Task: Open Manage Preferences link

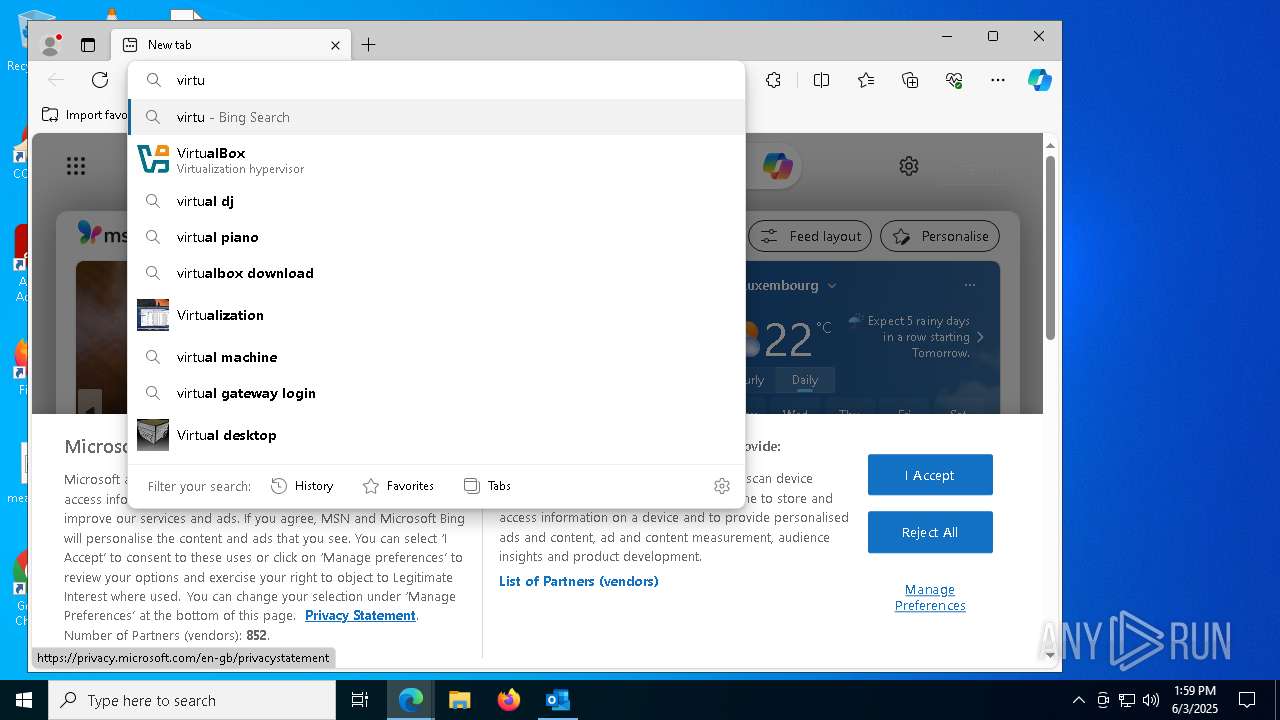Action: [x=930, y=597]
